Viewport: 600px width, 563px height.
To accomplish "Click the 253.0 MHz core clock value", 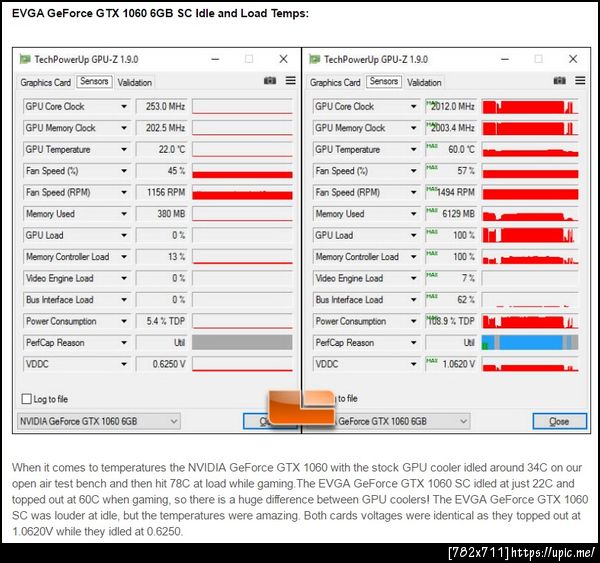I will click(162, 106).
